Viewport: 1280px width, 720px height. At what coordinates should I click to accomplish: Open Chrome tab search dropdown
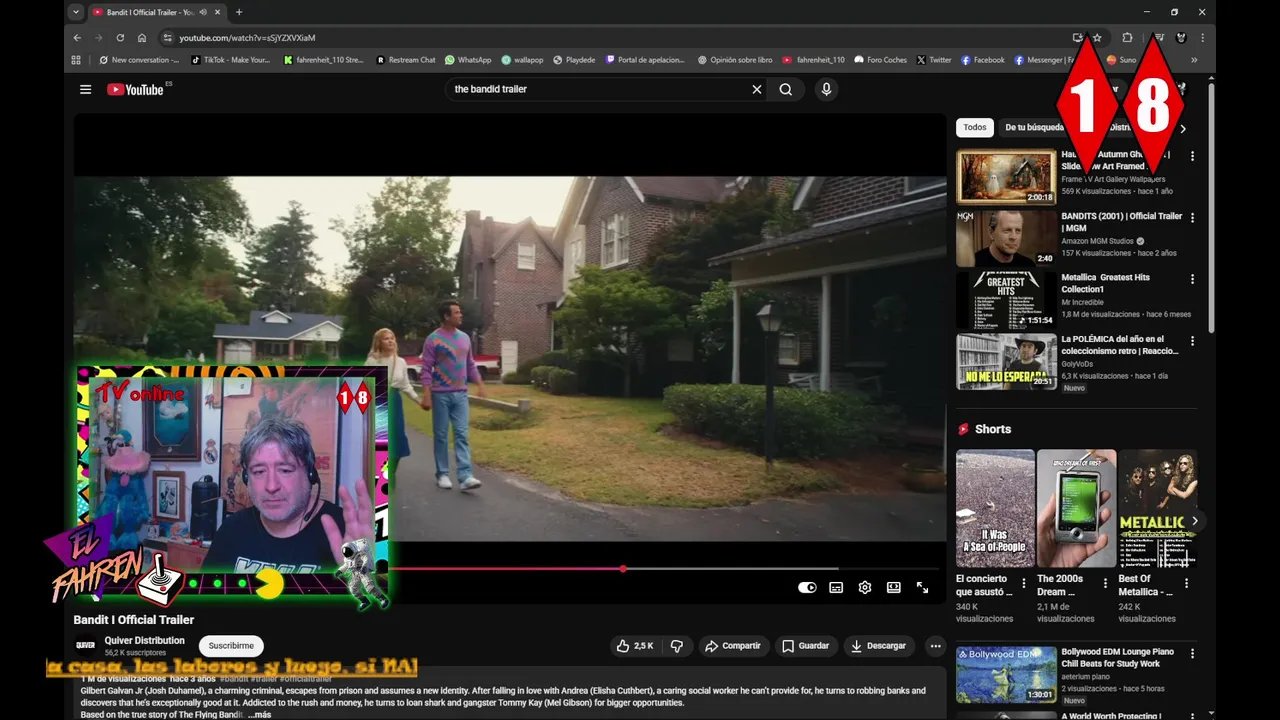[75, 12]
